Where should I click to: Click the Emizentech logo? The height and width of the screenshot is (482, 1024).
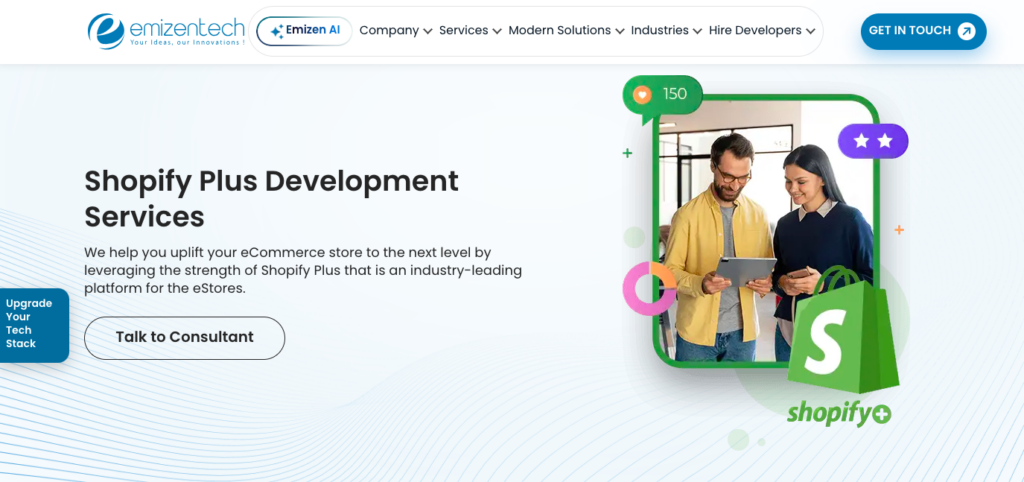(167, 31)
